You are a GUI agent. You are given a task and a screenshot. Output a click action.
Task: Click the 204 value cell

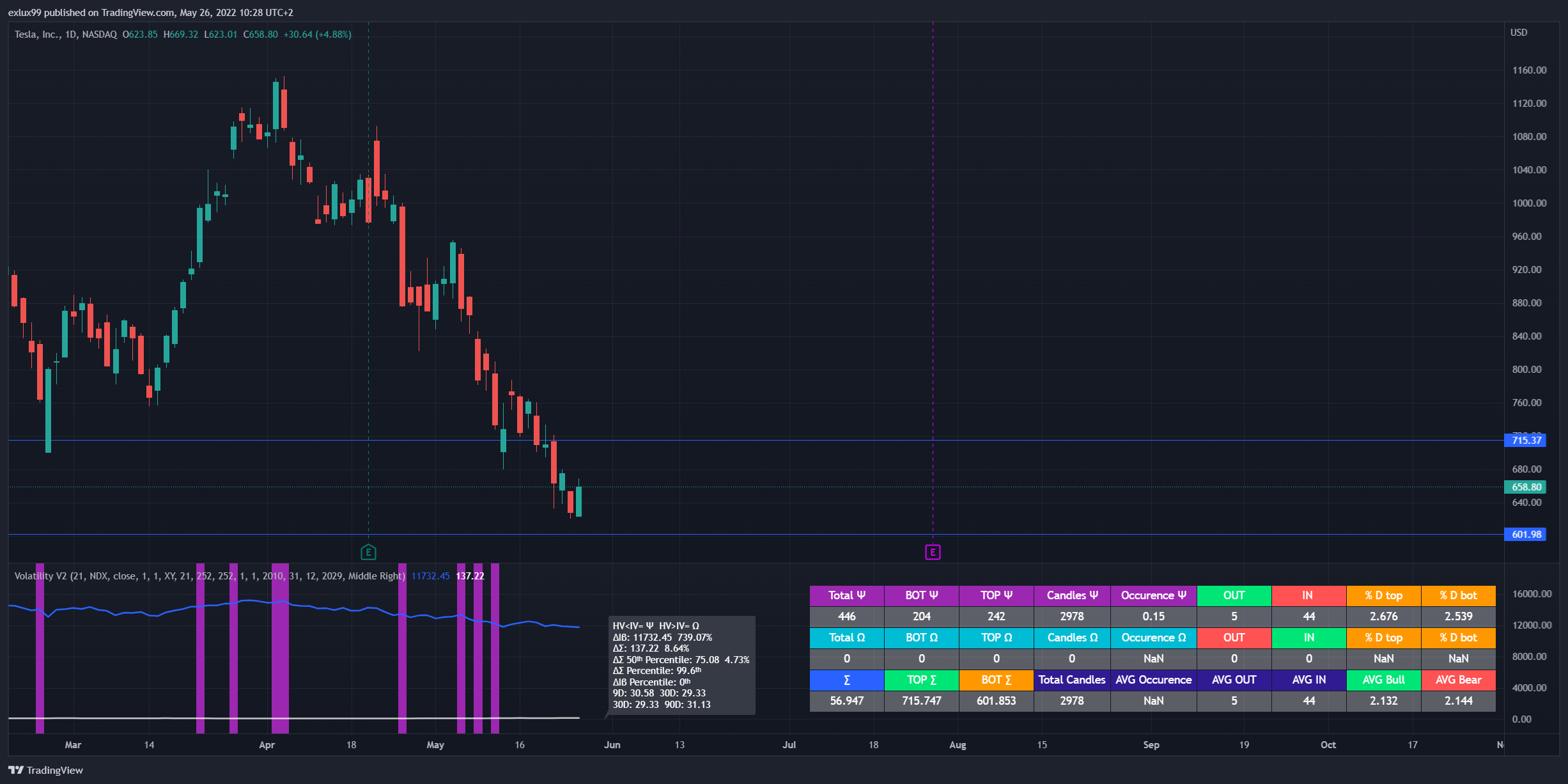(922, 616)
